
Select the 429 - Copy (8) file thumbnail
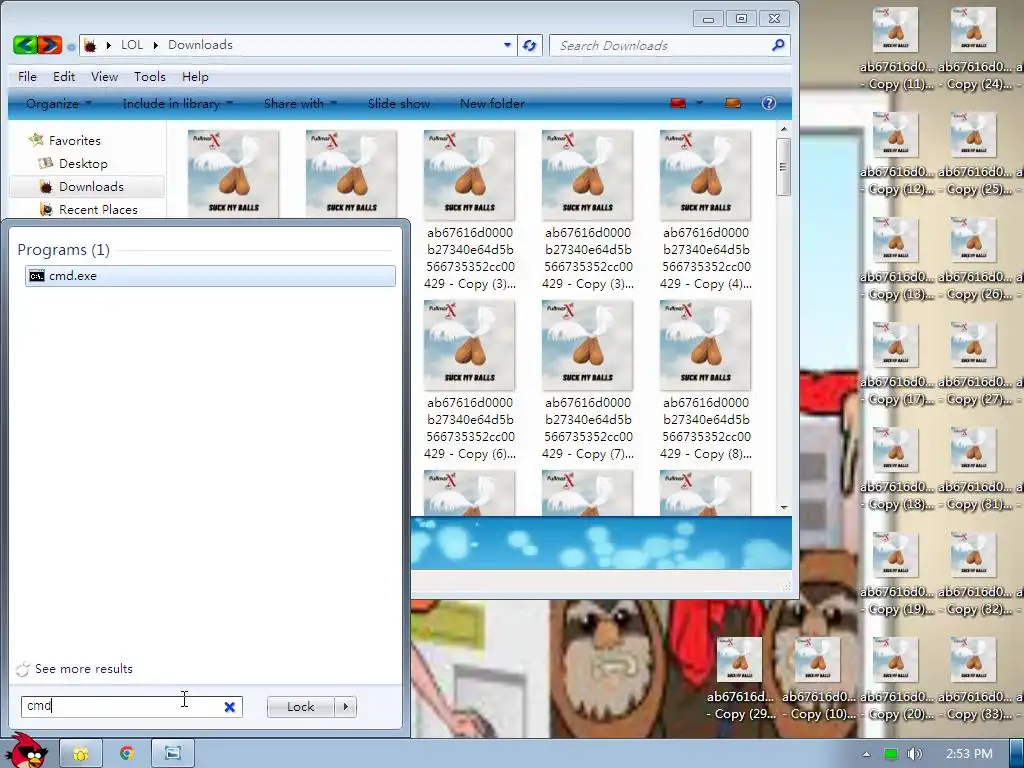[705, 345]
